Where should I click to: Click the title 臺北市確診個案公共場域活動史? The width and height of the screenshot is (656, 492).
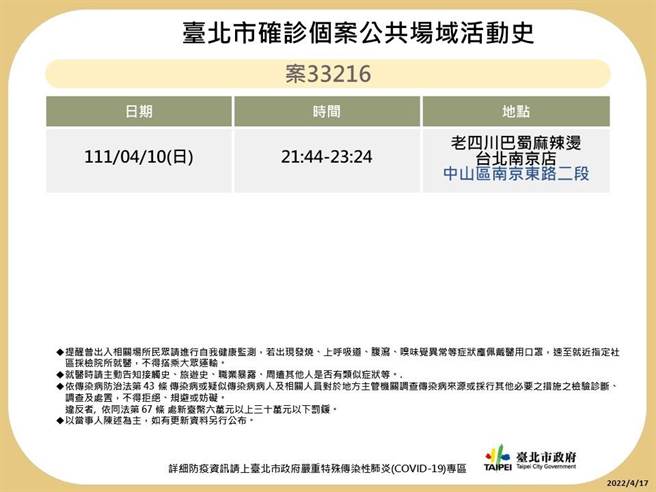(x=358, y=33)
